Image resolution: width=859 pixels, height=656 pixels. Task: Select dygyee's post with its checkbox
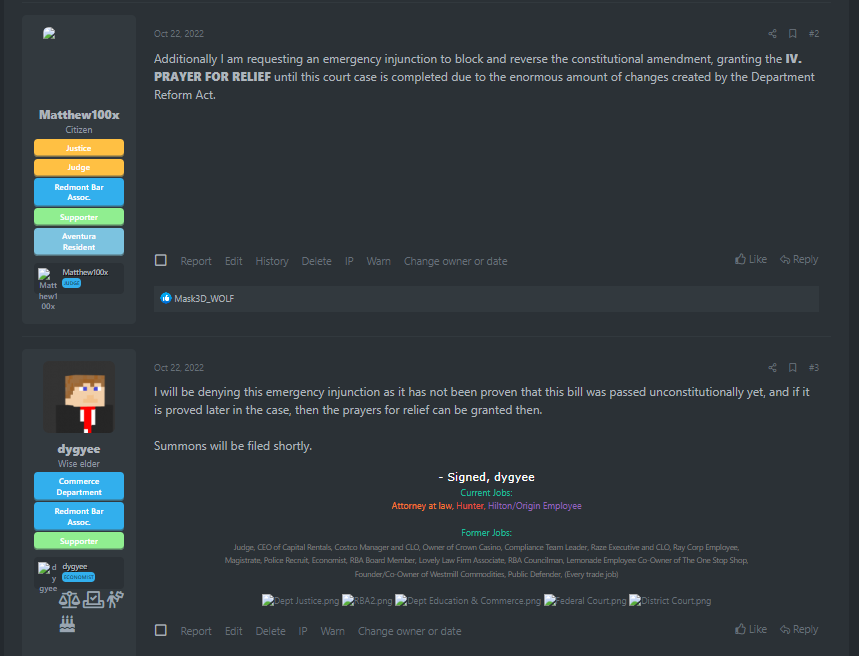coord(161,631)
